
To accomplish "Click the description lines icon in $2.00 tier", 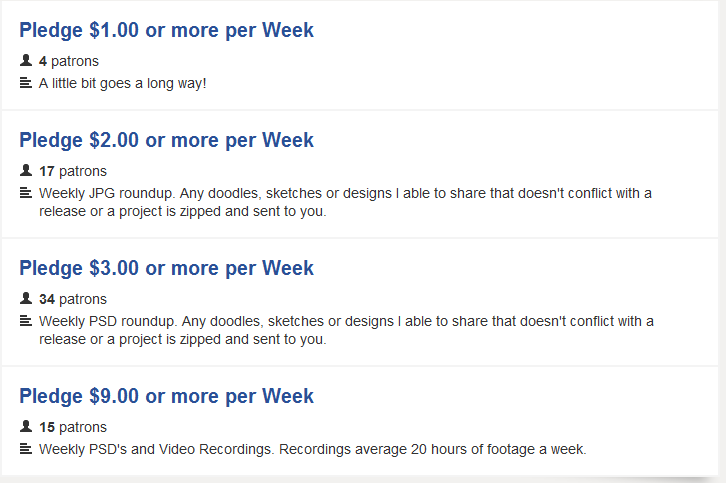I will 26,193.
